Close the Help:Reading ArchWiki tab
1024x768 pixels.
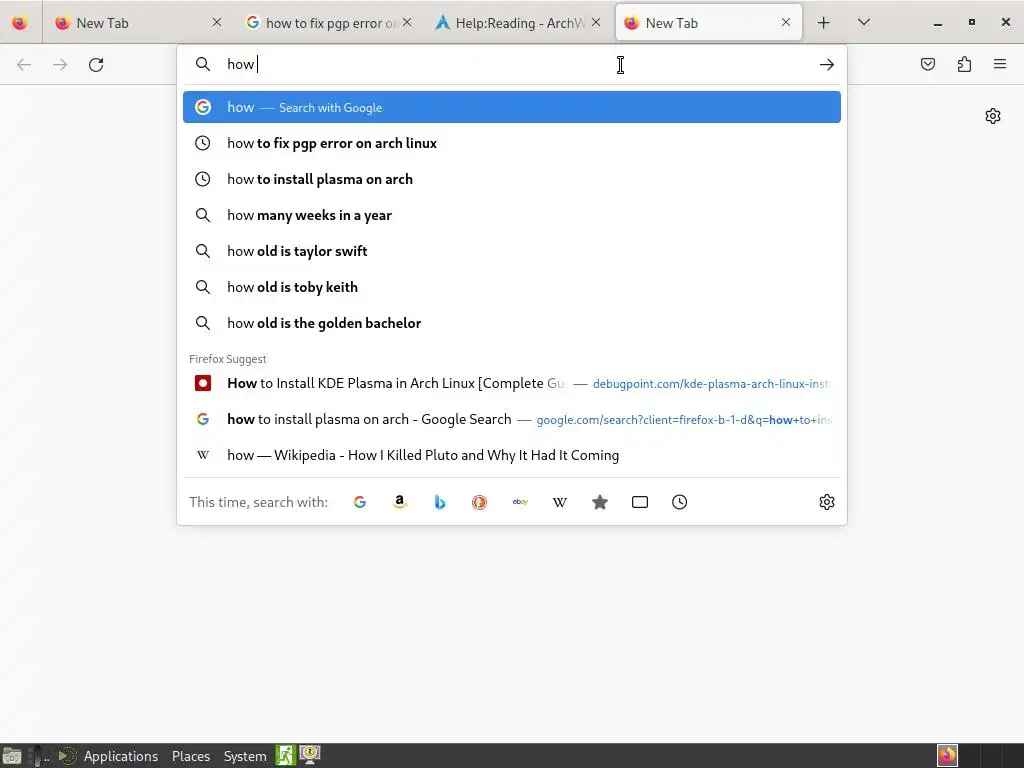pos(596,22)
